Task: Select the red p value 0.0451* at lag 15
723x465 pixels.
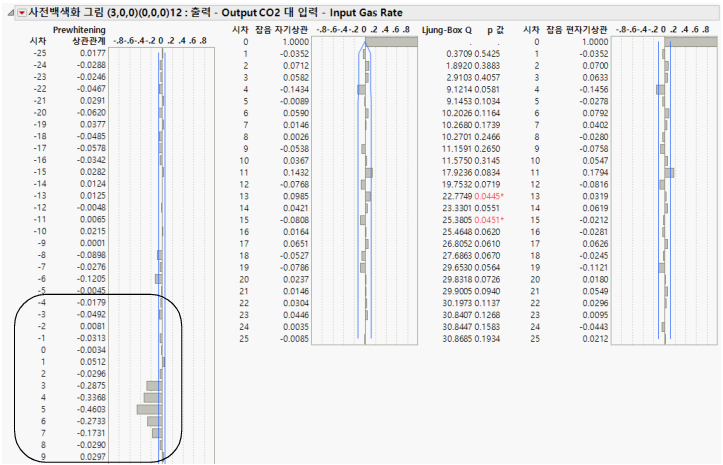Action: point(489,220)
